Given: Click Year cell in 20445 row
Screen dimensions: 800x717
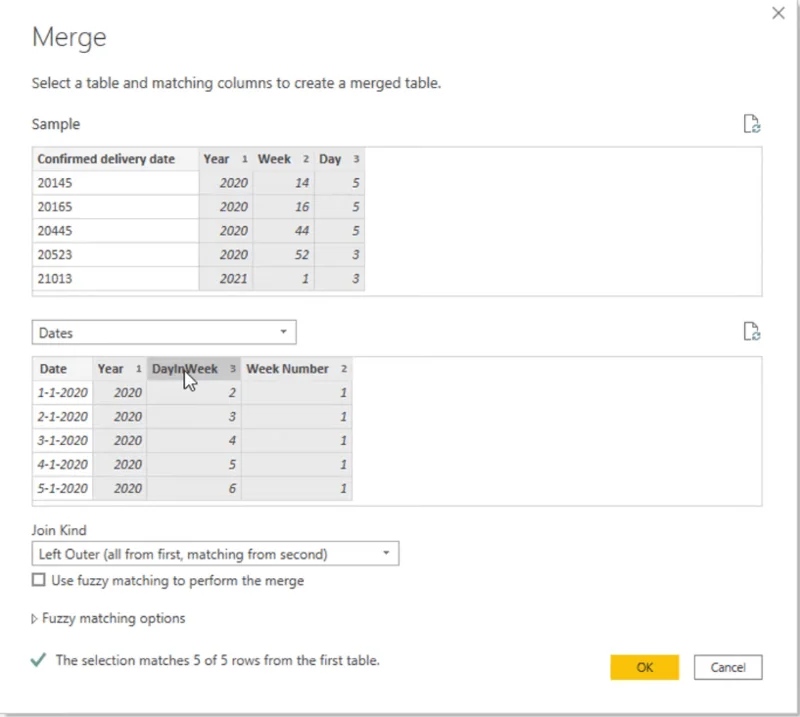Looking at the screenshot, I should pyautogui.click(x=226, y=231).
